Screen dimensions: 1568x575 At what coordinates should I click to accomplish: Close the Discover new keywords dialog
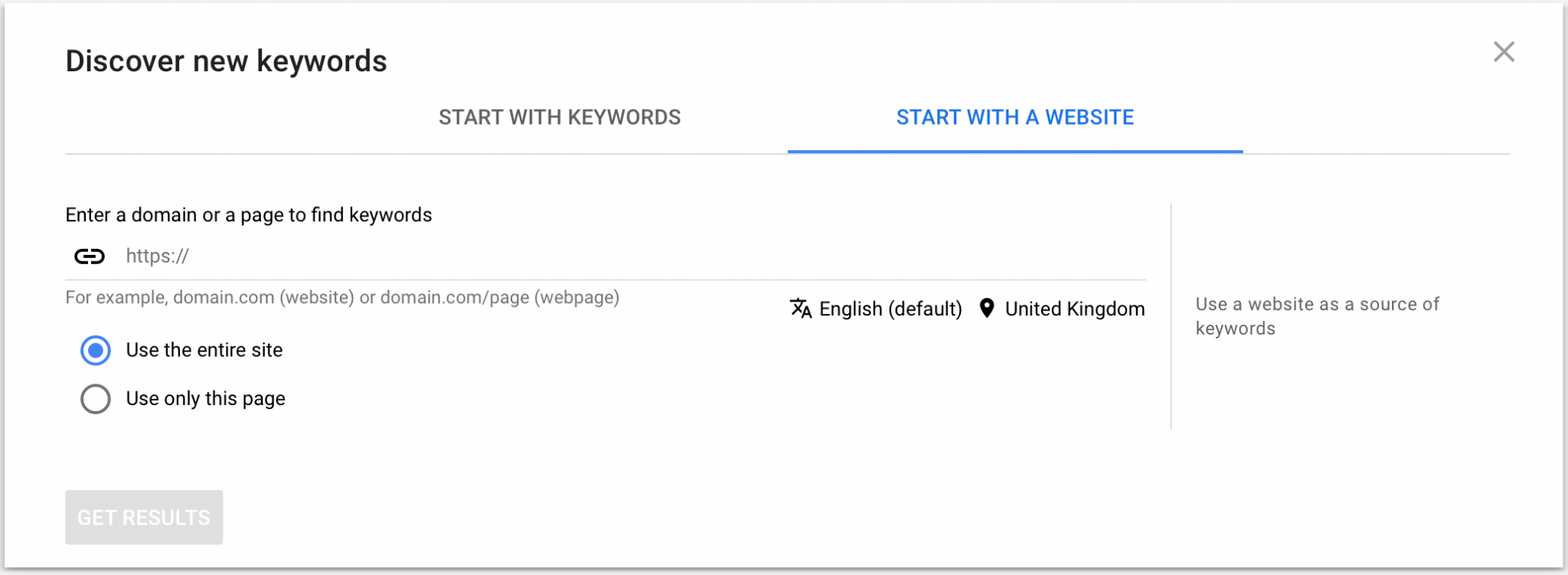[x=1504, y=52]
